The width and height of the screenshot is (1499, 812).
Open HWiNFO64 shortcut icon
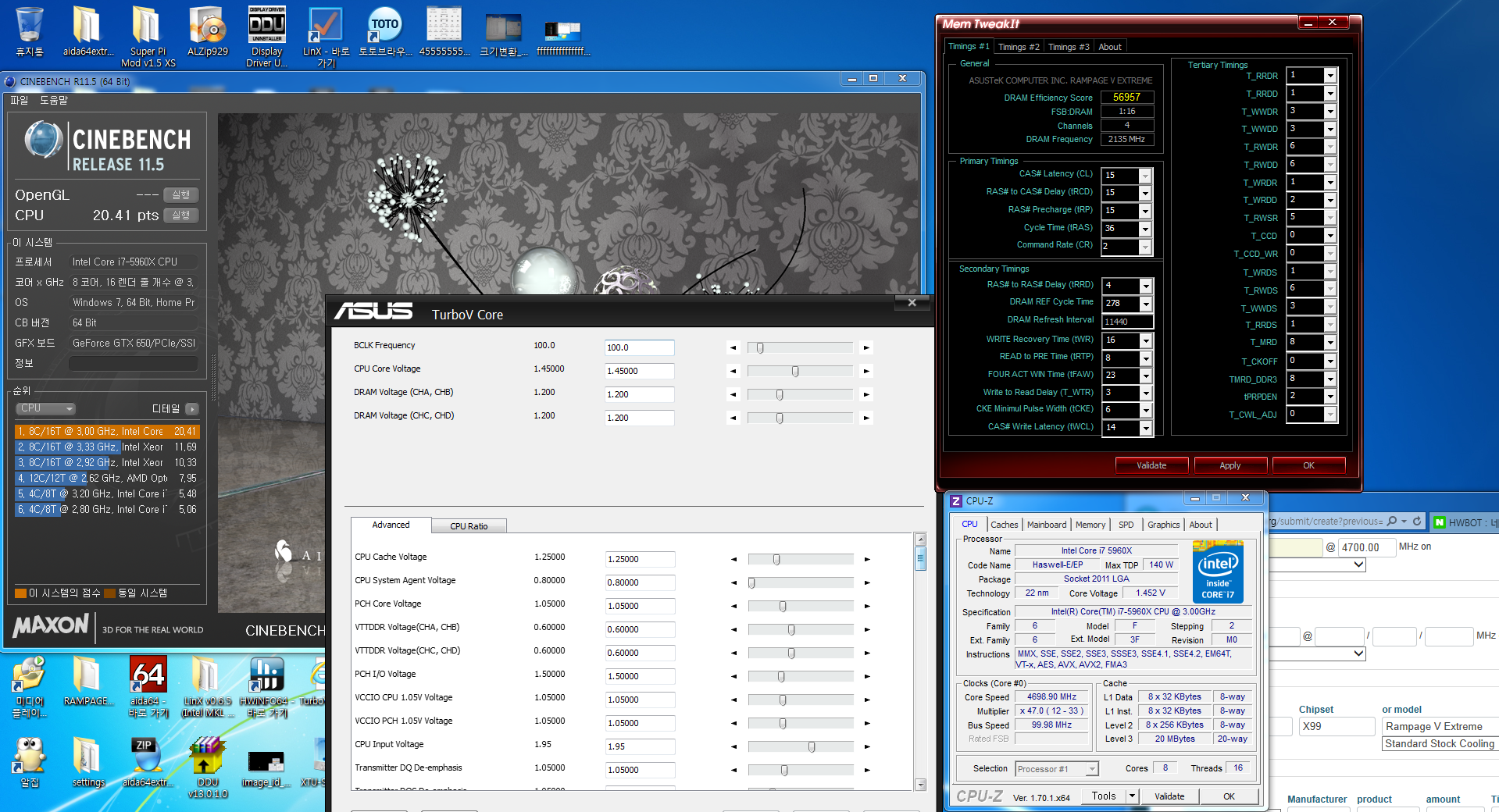(x=266, y=686)
